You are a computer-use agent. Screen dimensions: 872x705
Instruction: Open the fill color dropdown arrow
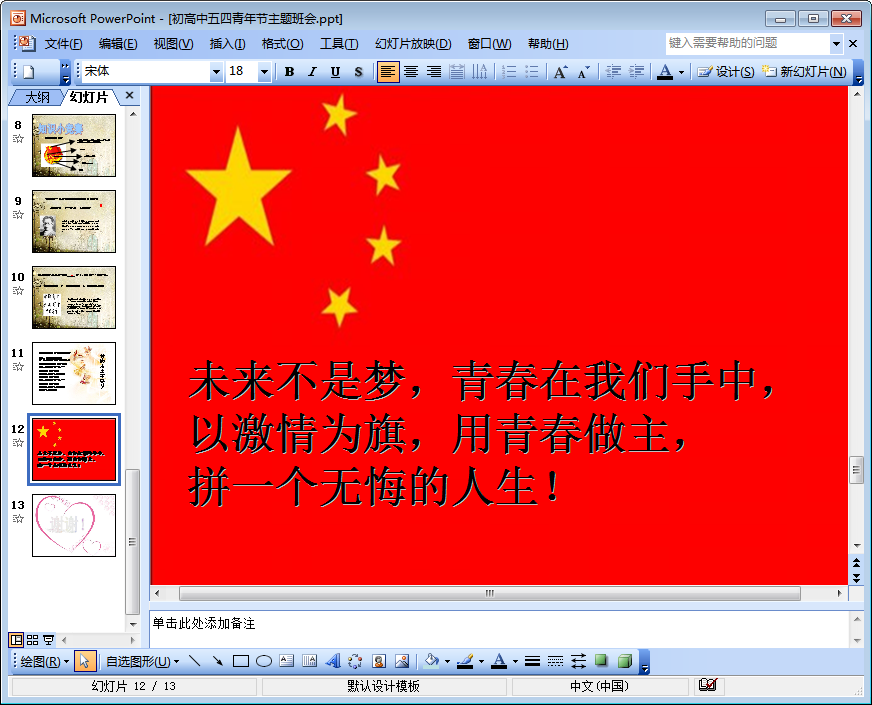coord(447,662)
